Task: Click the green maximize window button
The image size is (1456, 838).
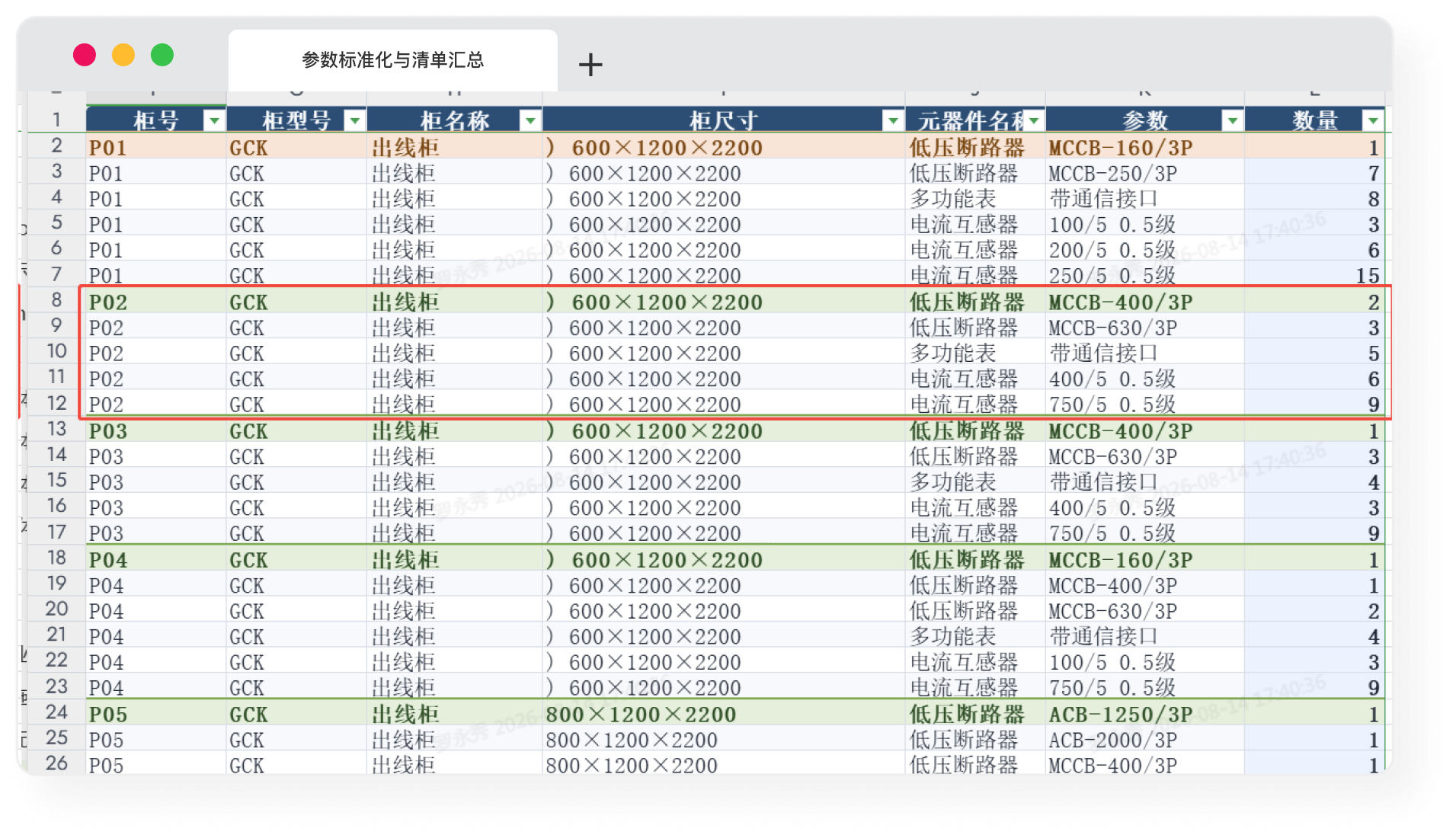Action: point(162,55)
